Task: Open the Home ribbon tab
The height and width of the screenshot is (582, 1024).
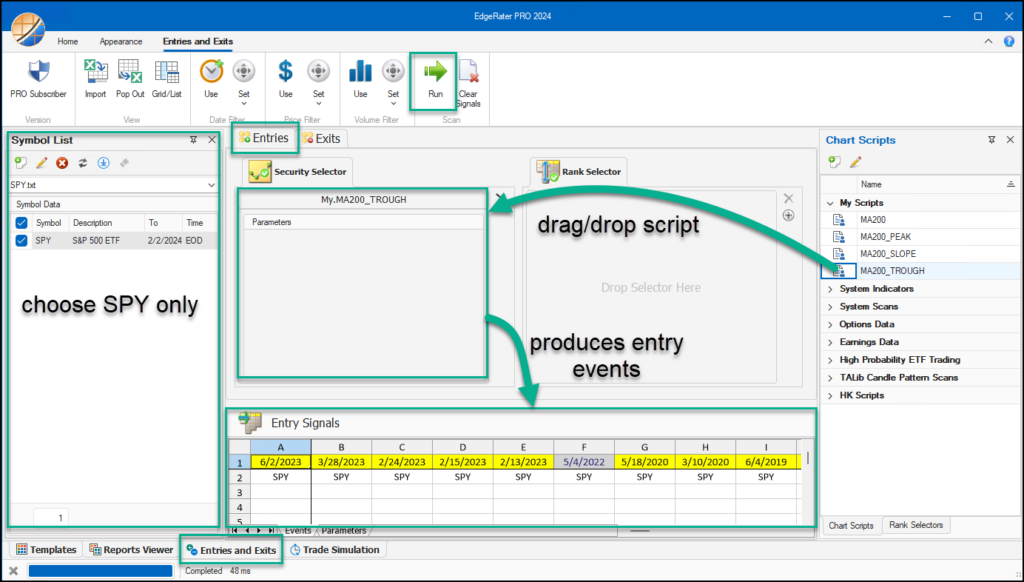Action: pyautogui.click(x=67, y=41)
